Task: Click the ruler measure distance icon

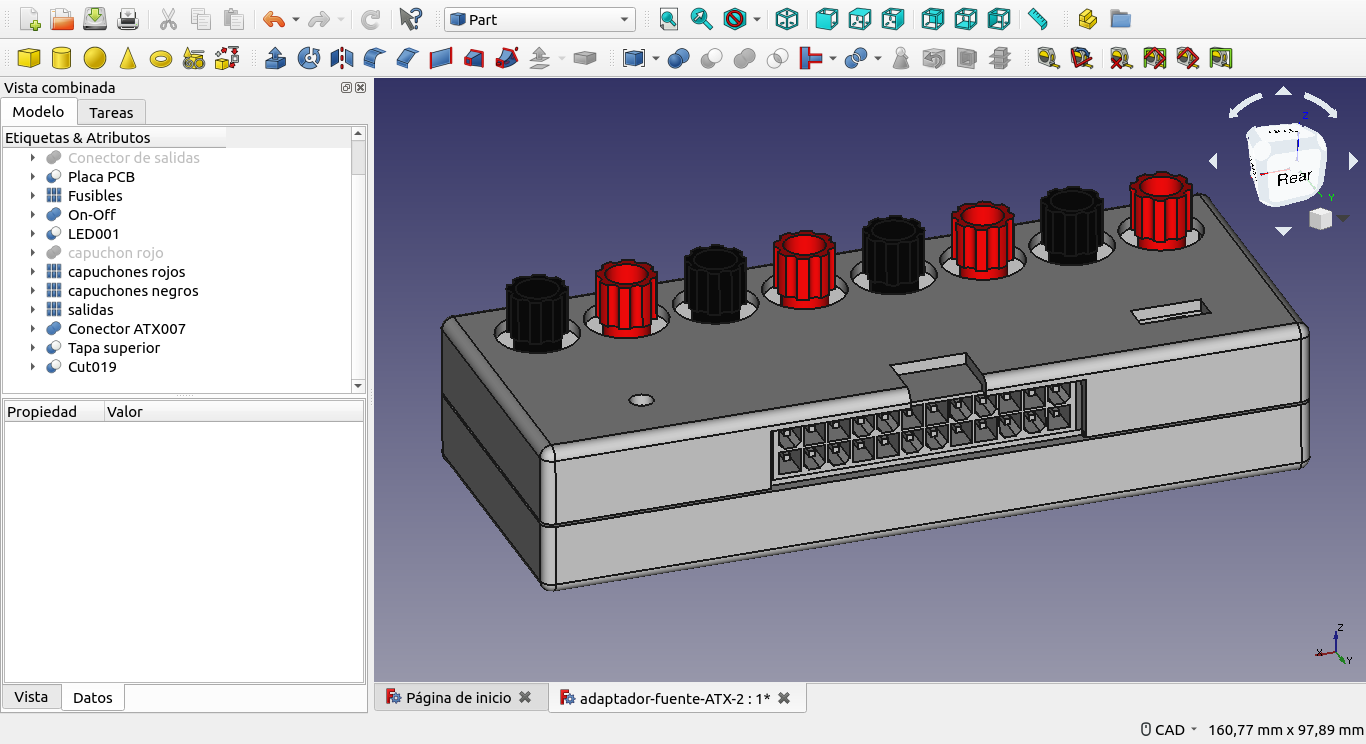Action: pyautogui.click(x=1038, y=19)
